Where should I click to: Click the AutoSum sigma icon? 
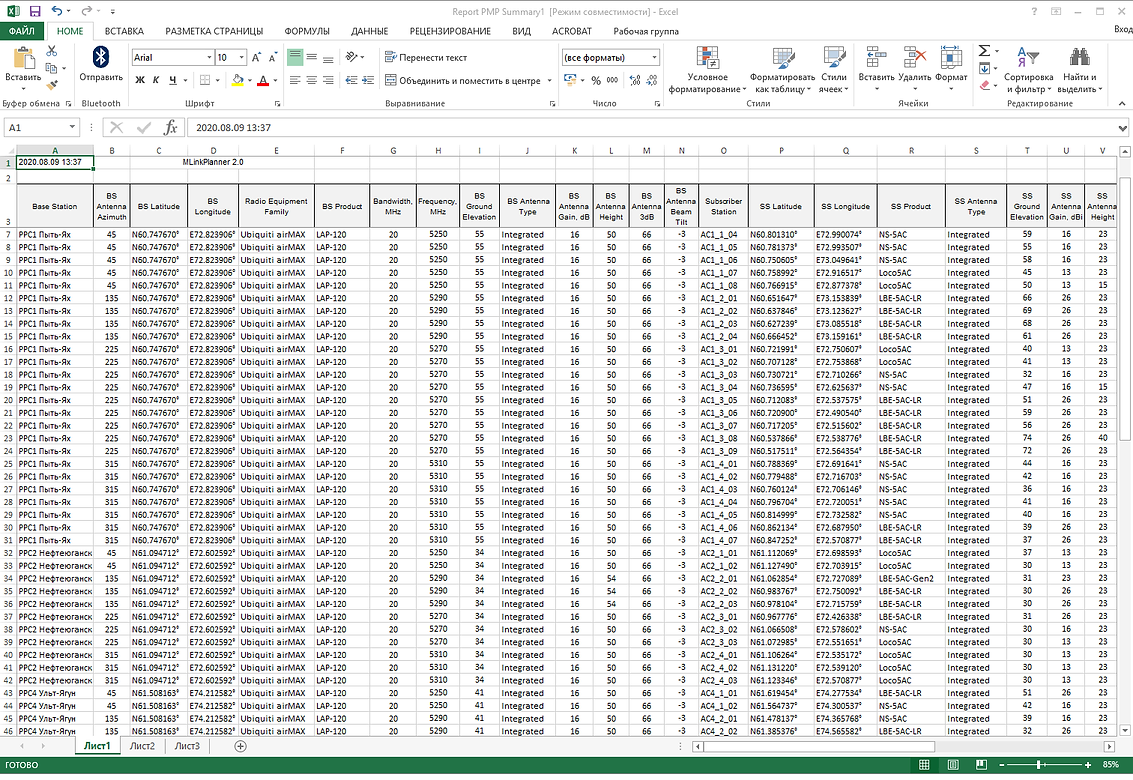(984, 51)
